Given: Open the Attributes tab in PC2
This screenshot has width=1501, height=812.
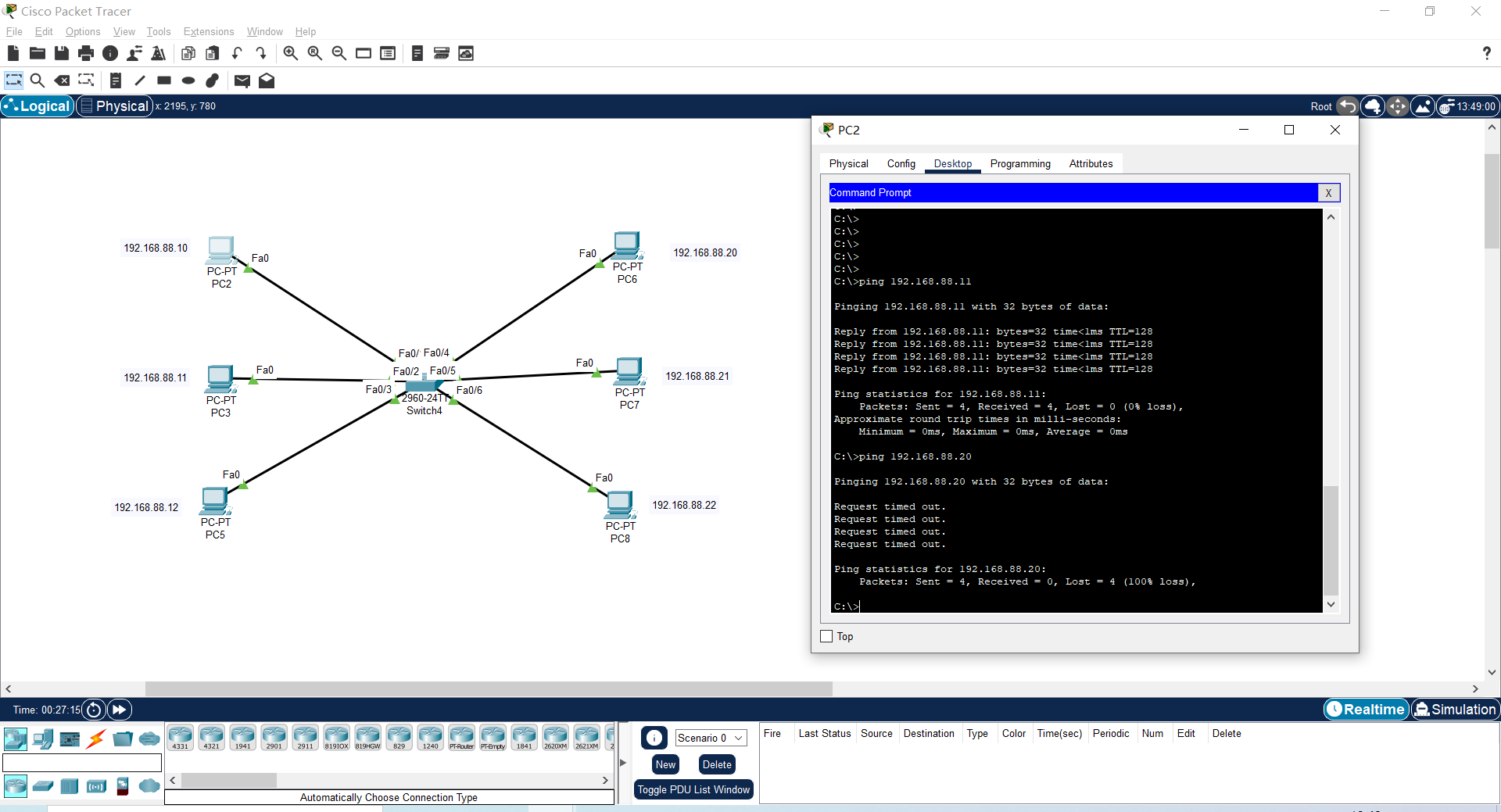Looking at the screenshot, I should click(x=1091, y=163).
